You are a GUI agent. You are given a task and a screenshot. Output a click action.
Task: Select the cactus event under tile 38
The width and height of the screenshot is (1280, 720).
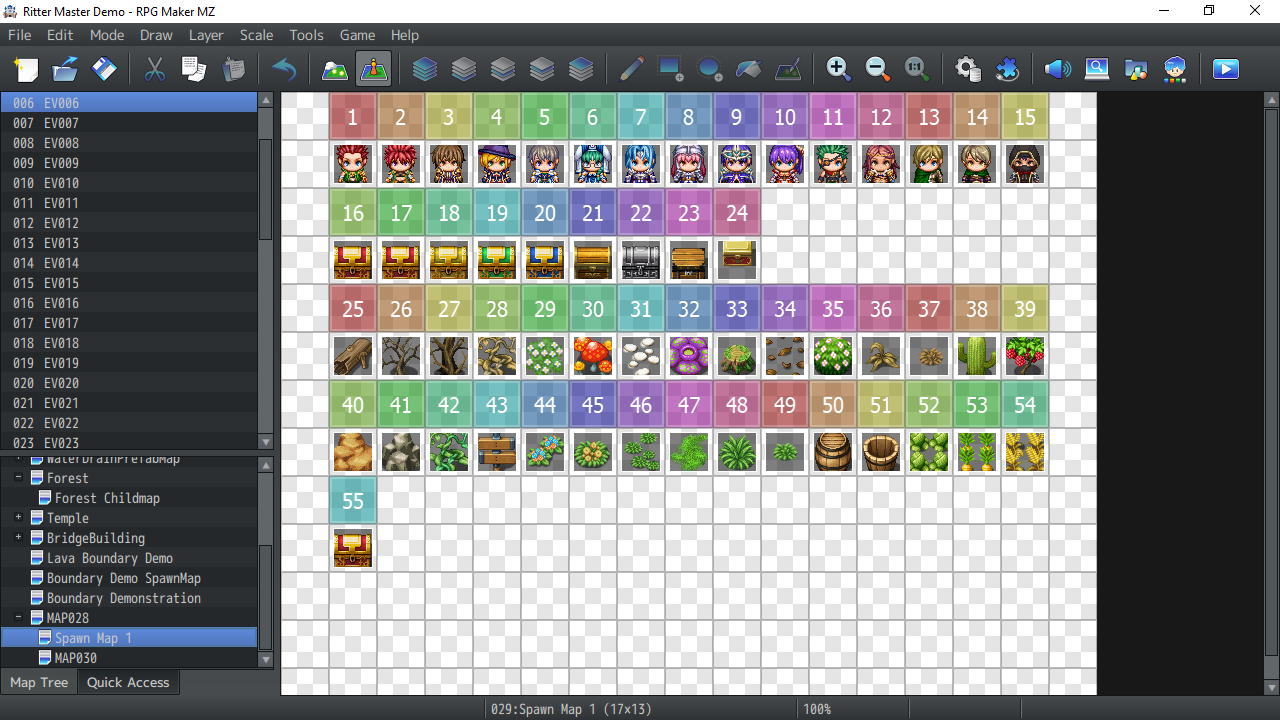click(x=977, y=356)
